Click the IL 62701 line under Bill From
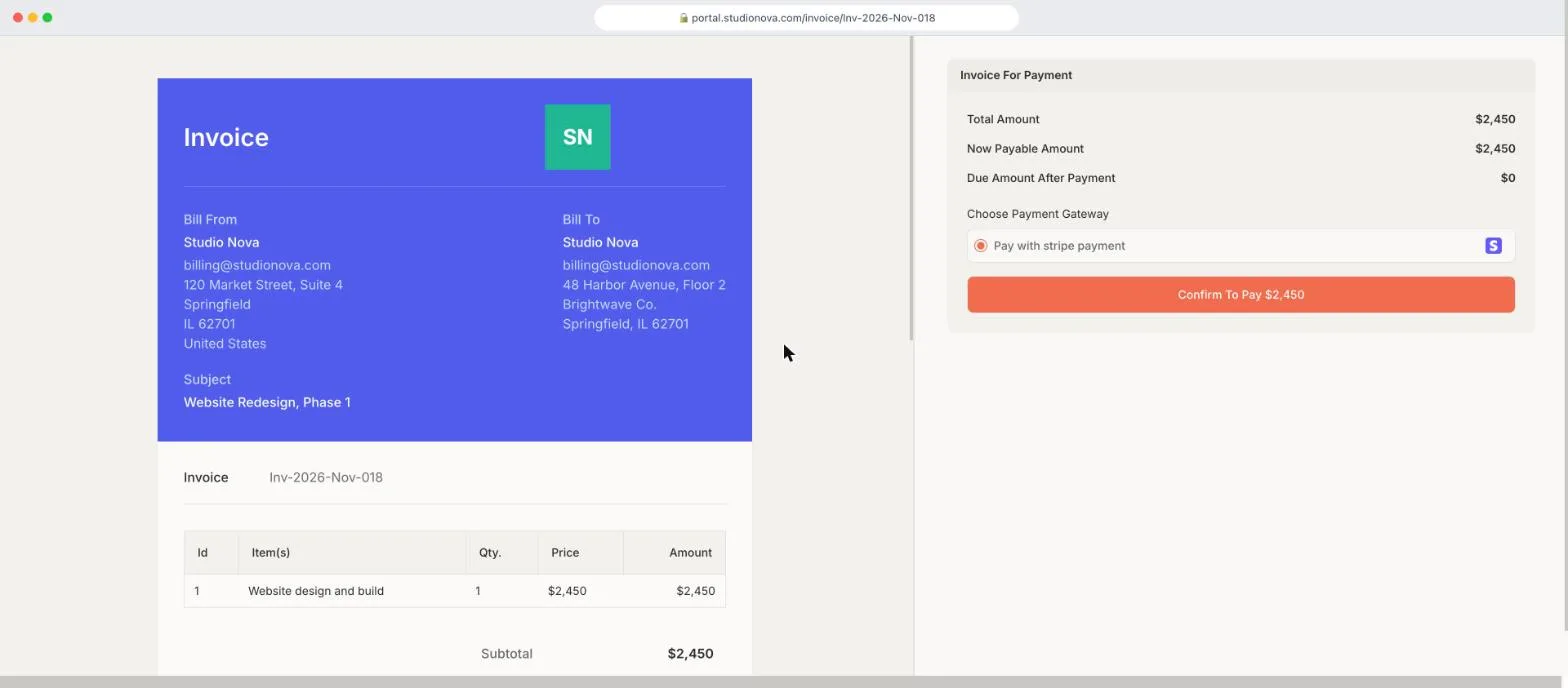1568x688 pixels. (210, 324)
